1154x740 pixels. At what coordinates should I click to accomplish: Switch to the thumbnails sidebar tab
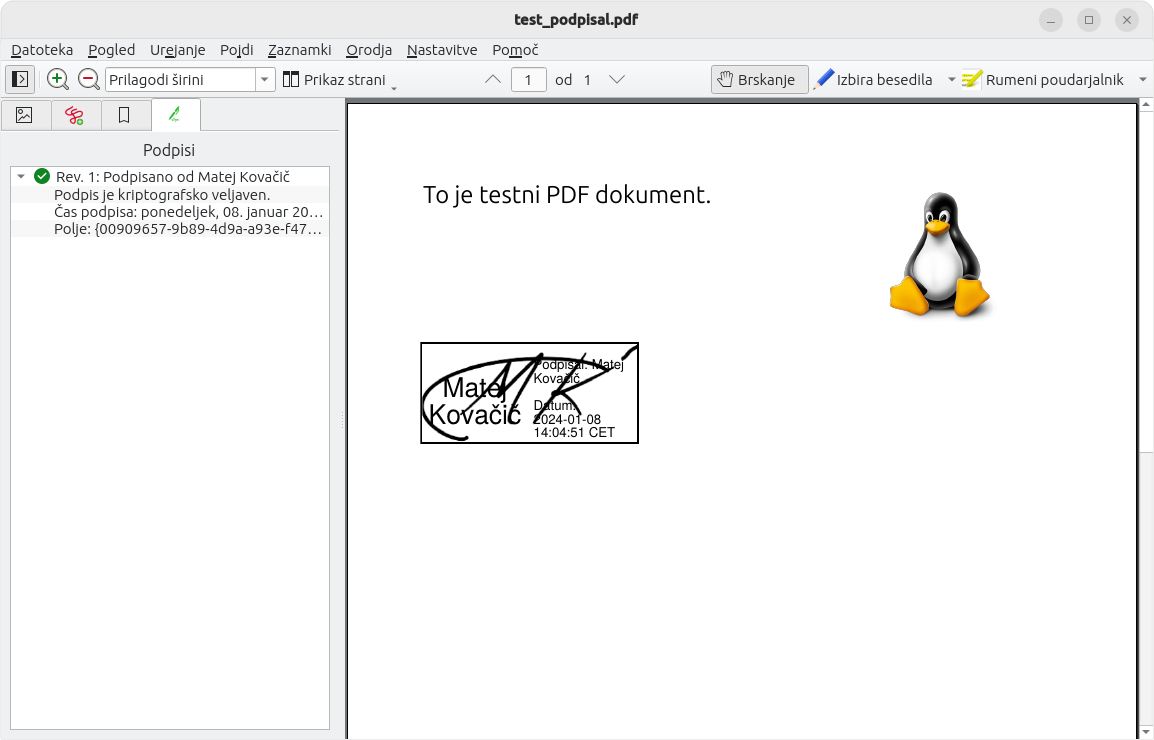(x=24, y=115)
